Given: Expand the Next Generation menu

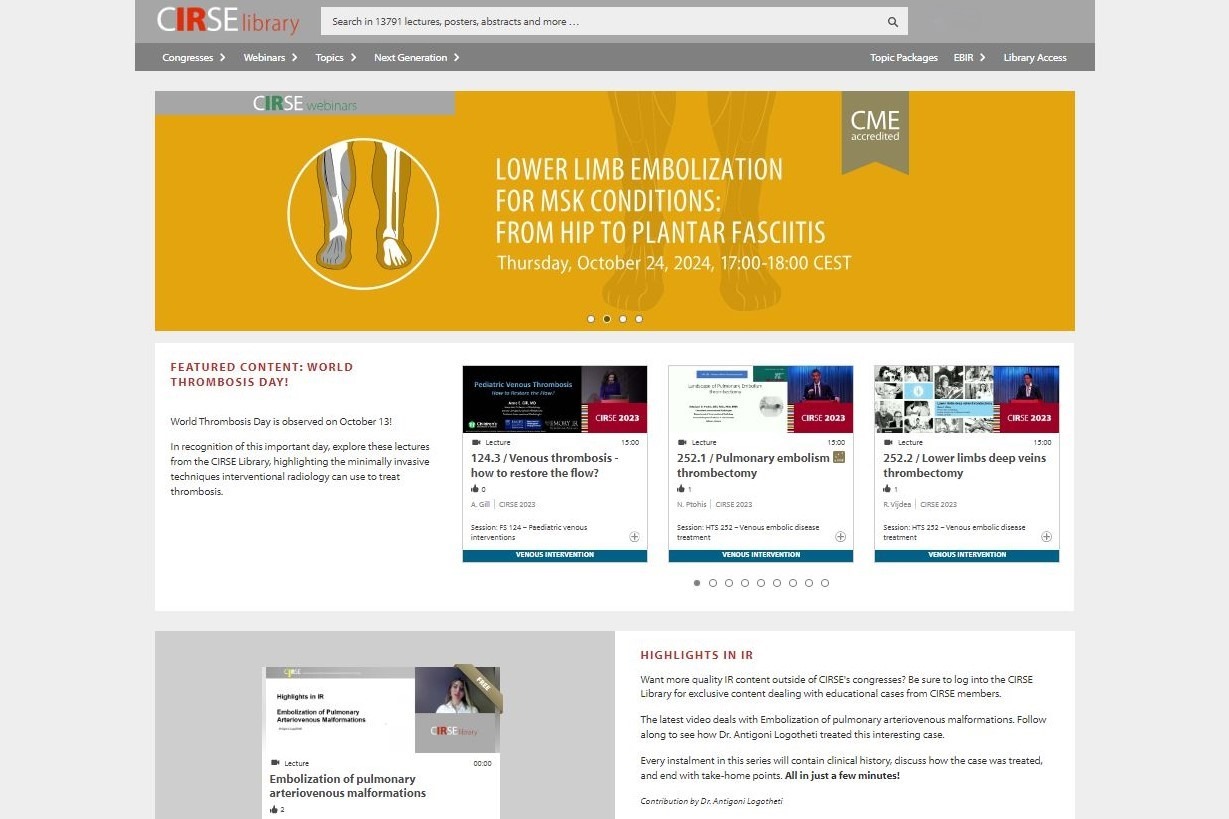Looking at the screenshot, I should tap(417, 57).
